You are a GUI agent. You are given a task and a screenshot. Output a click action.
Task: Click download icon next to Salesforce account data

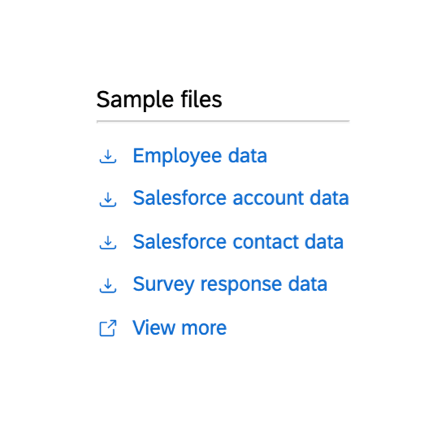[x=108, y=199]
